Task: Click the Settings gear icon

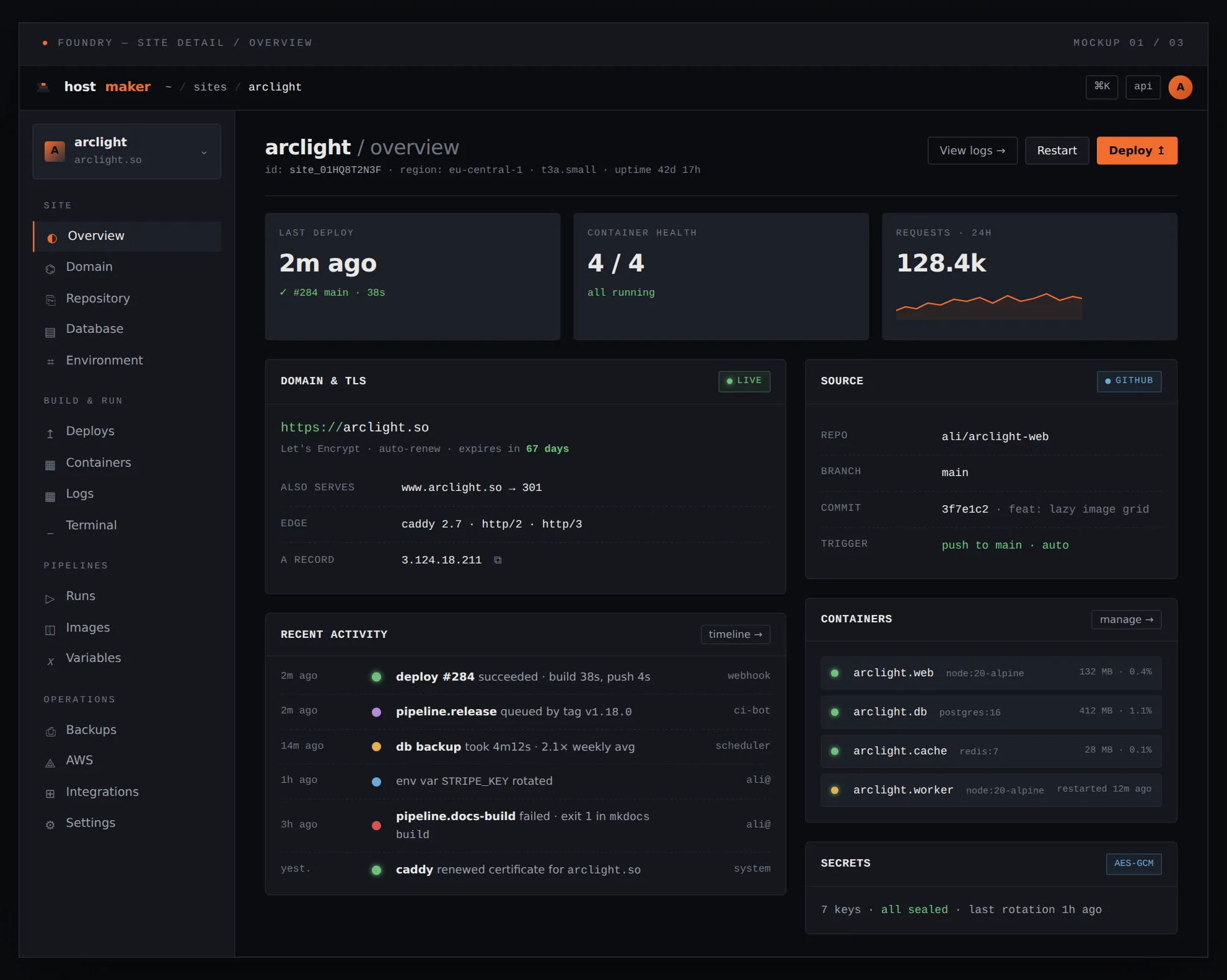Action: [x=50, y=825]
